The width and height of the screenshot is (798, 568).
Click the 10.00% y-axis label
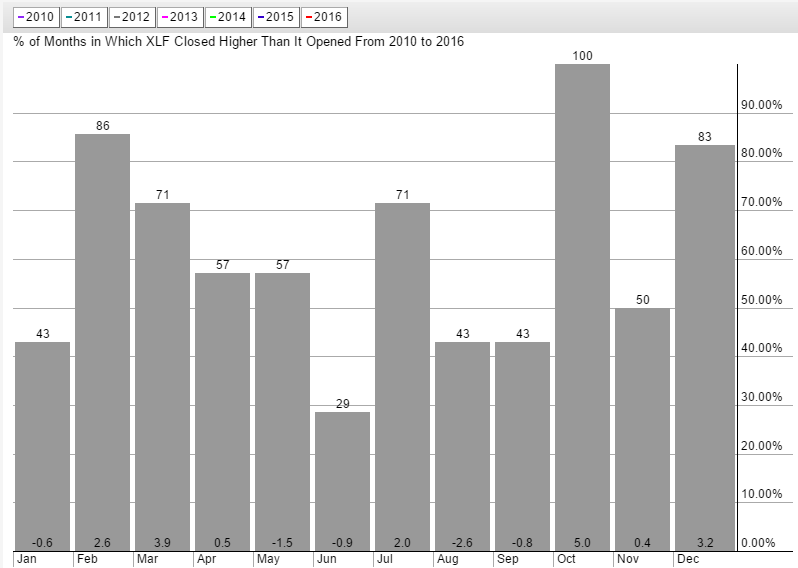(x=761, y=494)
